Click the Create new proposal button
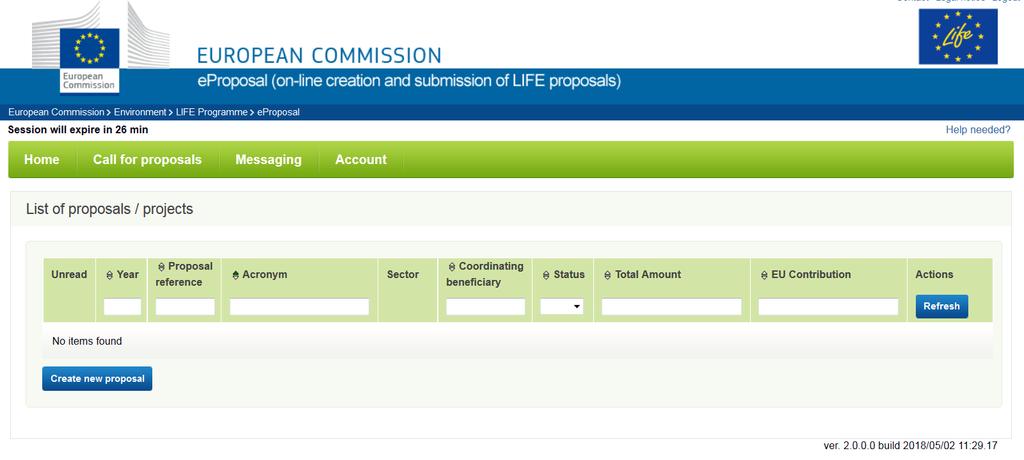Viewport: 1024px width, 460px height. (97, 378)
